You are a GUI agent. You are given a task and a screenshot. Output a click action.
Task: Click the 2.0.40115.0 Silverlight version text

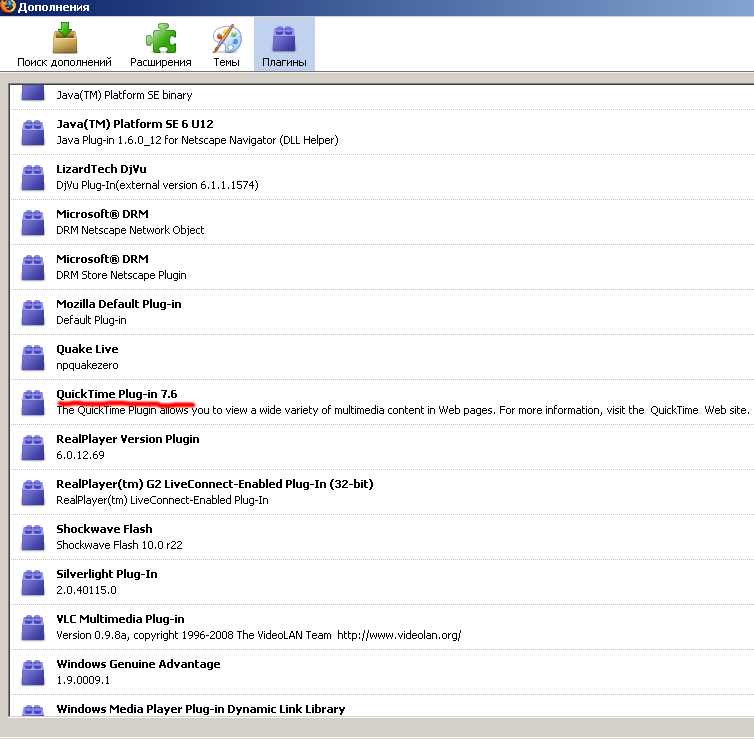coord(86,590)
